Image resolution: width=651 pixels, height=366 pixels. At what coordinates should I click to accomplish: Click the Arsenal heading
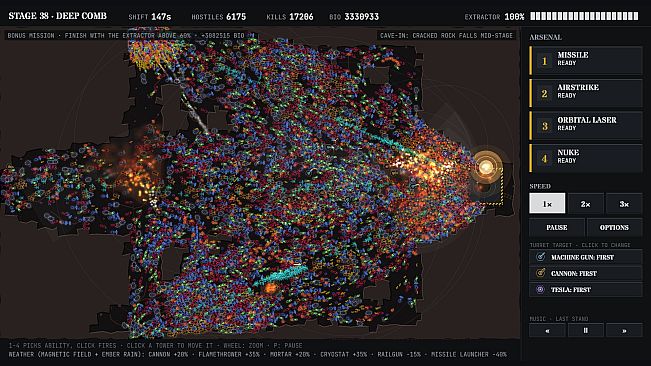(x=546, y=37)
